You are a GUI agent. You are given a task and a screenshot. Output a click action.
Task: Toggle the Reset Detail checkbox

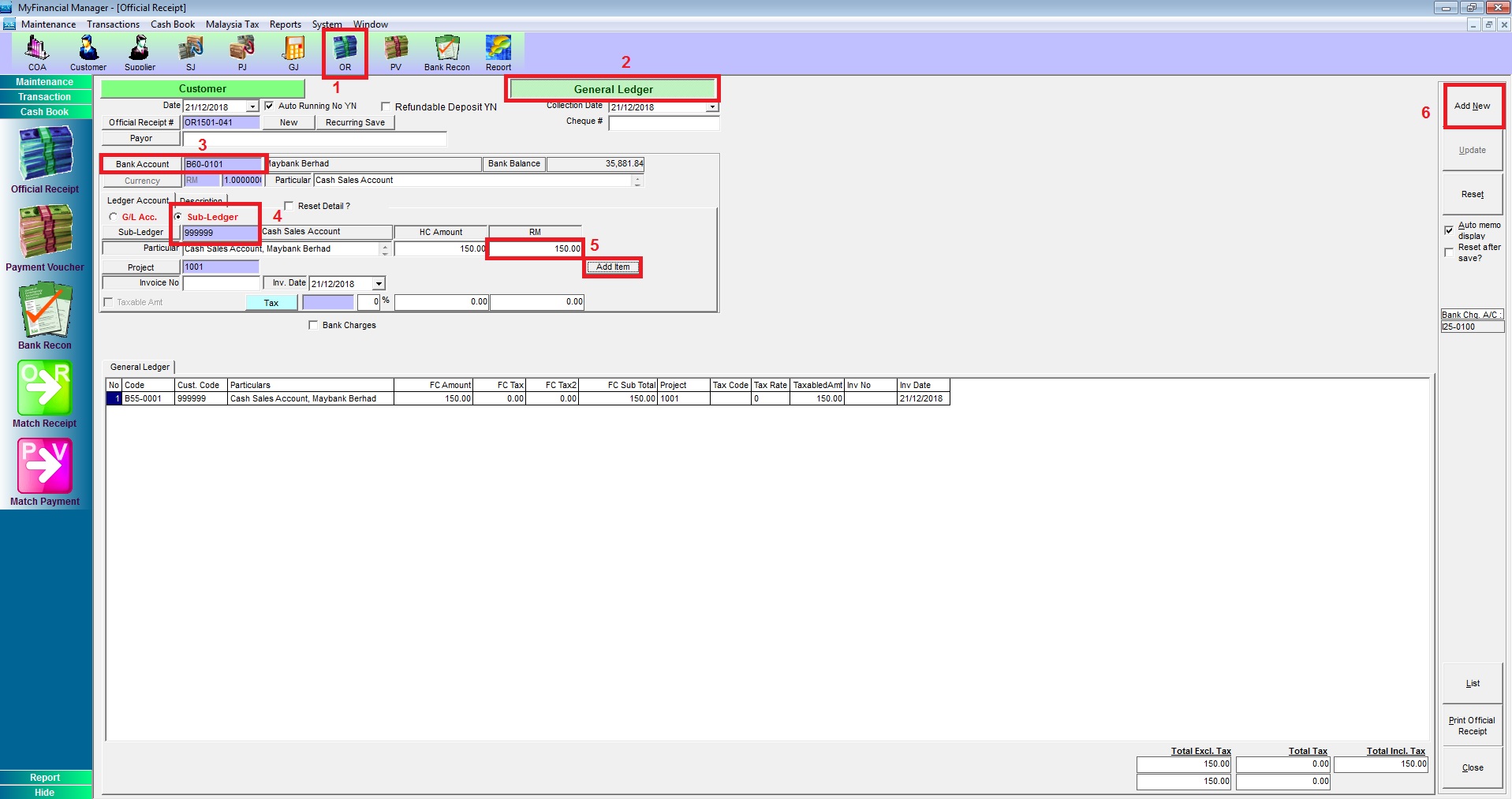click(x=289, y=206)
